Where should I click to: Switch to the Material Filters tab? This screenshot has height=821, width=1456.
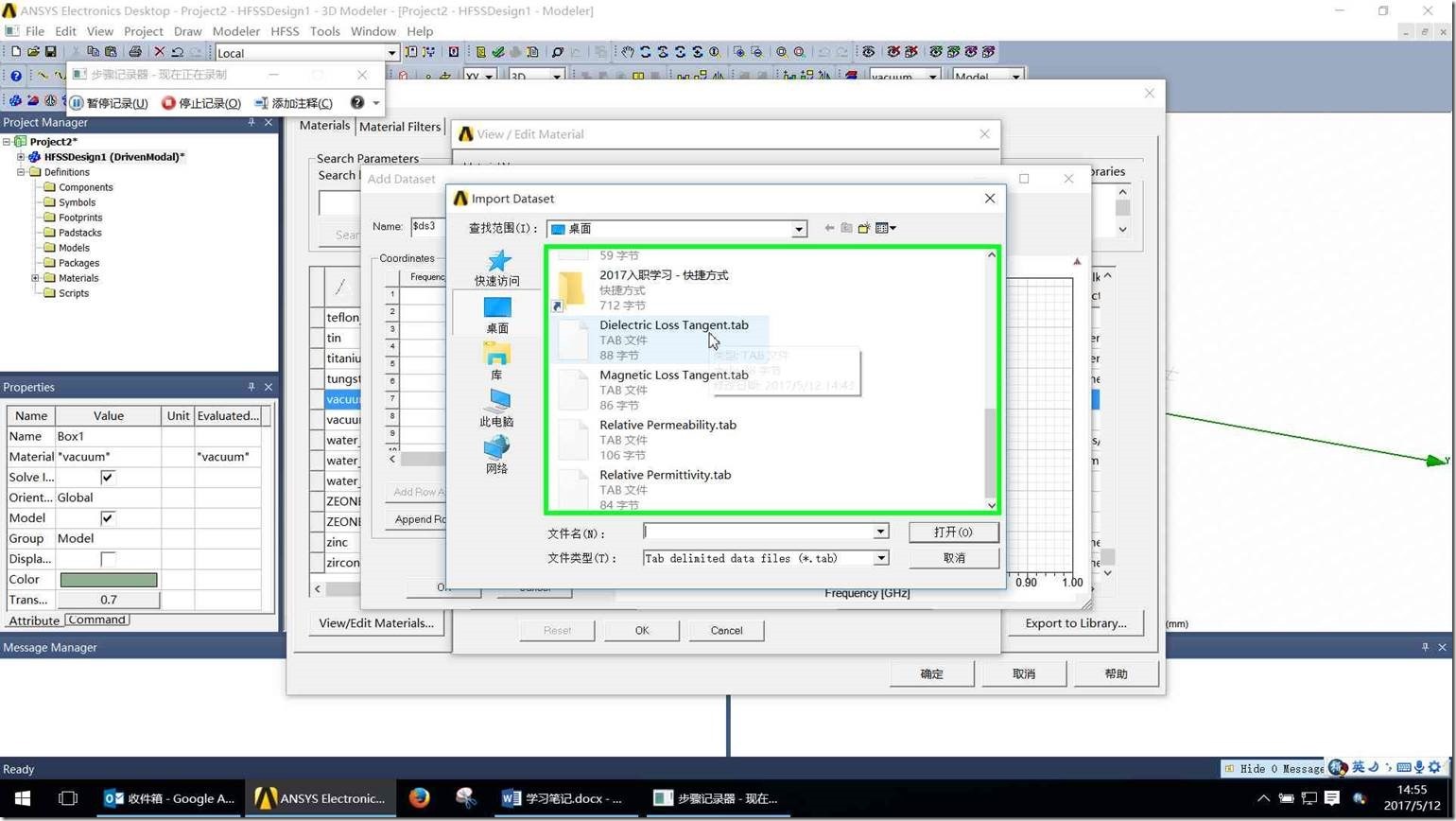point(400,127)
